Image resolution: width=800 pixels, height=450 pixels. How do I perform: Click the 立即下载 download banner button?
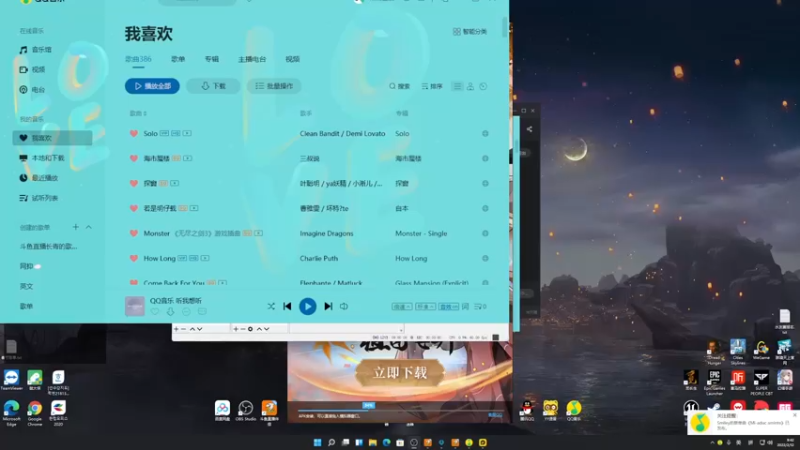tap(400, 373)
